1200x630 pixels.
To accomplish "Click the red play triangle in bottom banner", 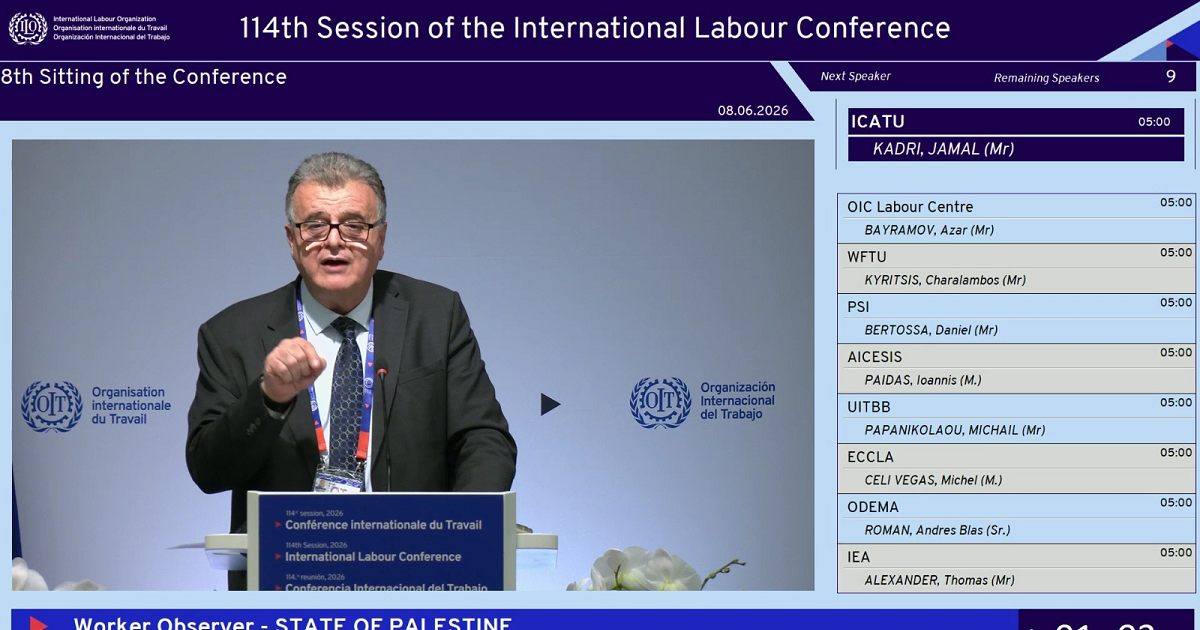I will pos(38,624).
